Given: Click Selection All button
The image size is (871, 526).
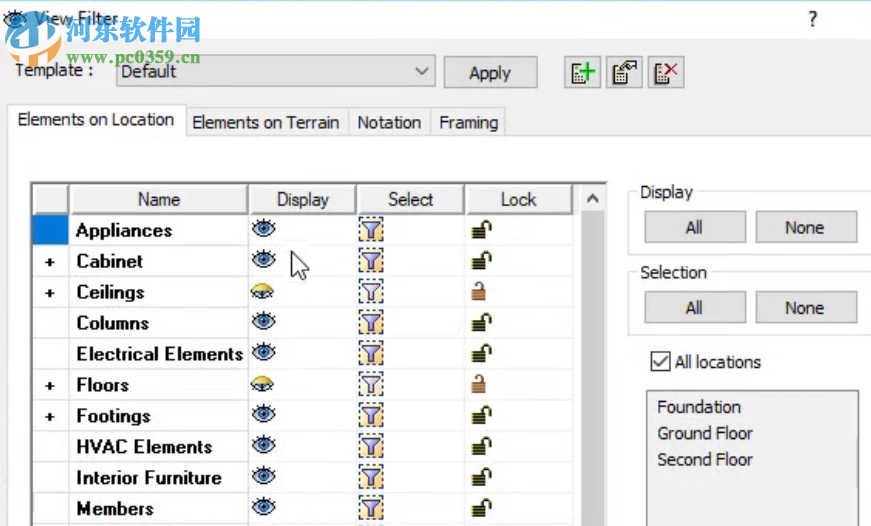Looking at the screenshot, I should (694, 308).
